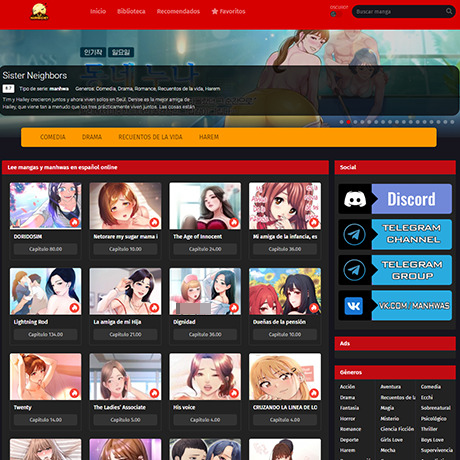The height and width of the screenshot is (460, 460).
Task: Open the Discord social banner
Action: 395,199
